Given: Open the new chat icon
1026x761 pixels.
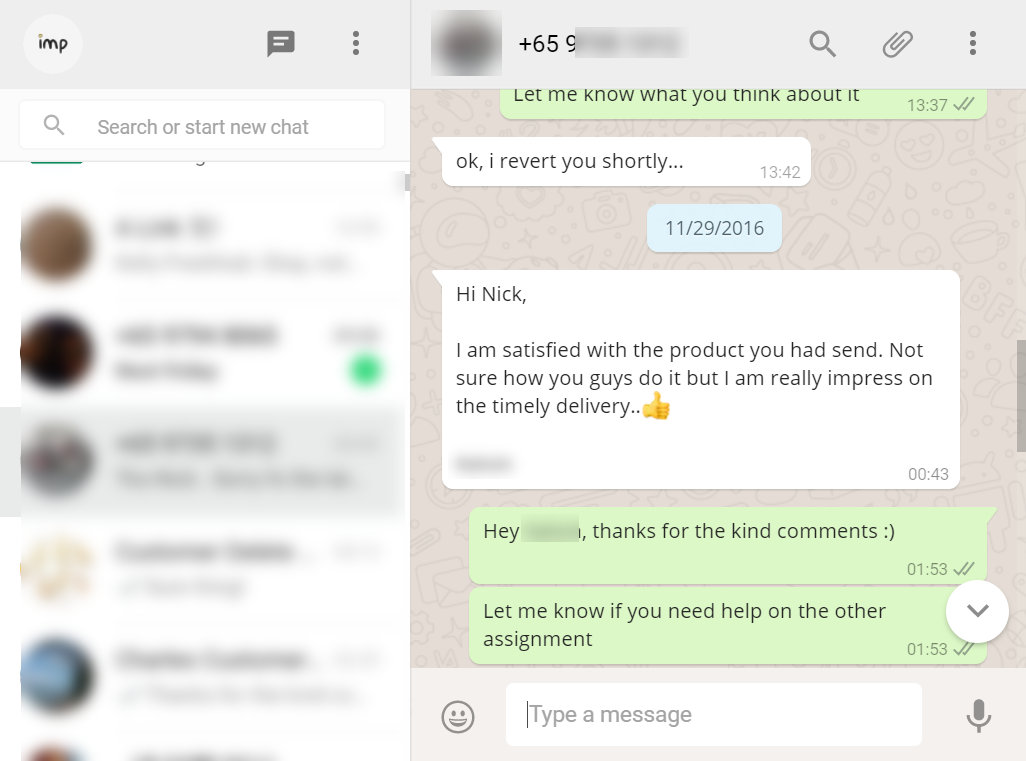Looking at the screenshot, I should click(x=281, y=44).
